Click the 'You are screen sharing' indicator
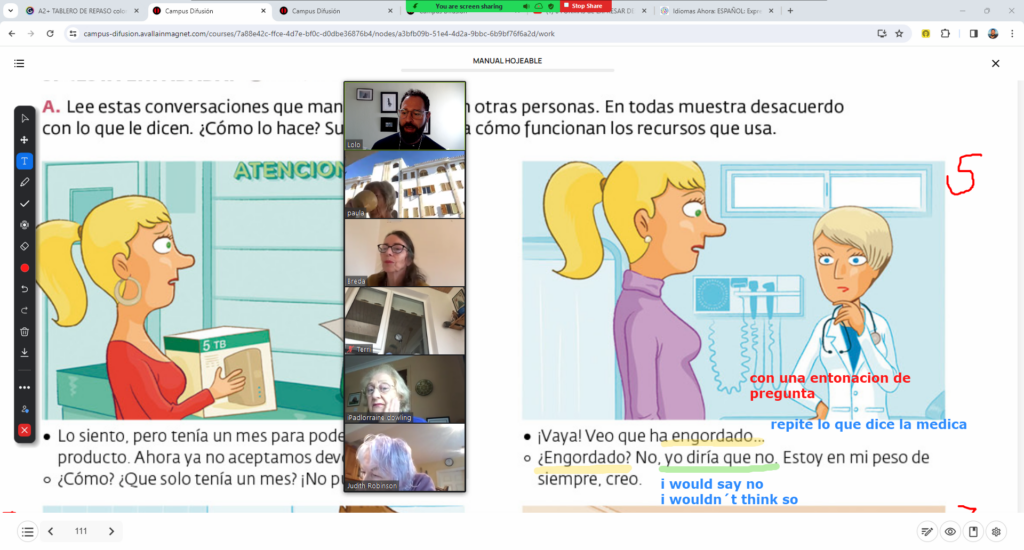1024x550 pixels. click(469, 6)
